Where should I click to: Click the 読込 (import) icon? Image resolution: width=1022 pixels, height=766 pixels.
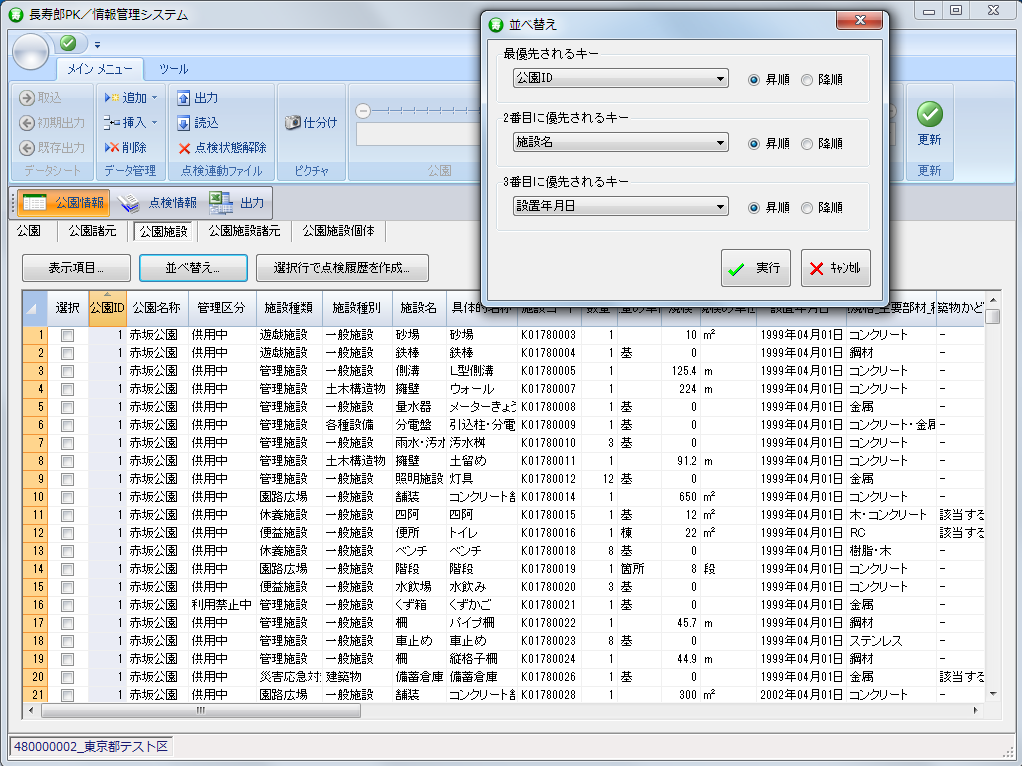point(183,123)
